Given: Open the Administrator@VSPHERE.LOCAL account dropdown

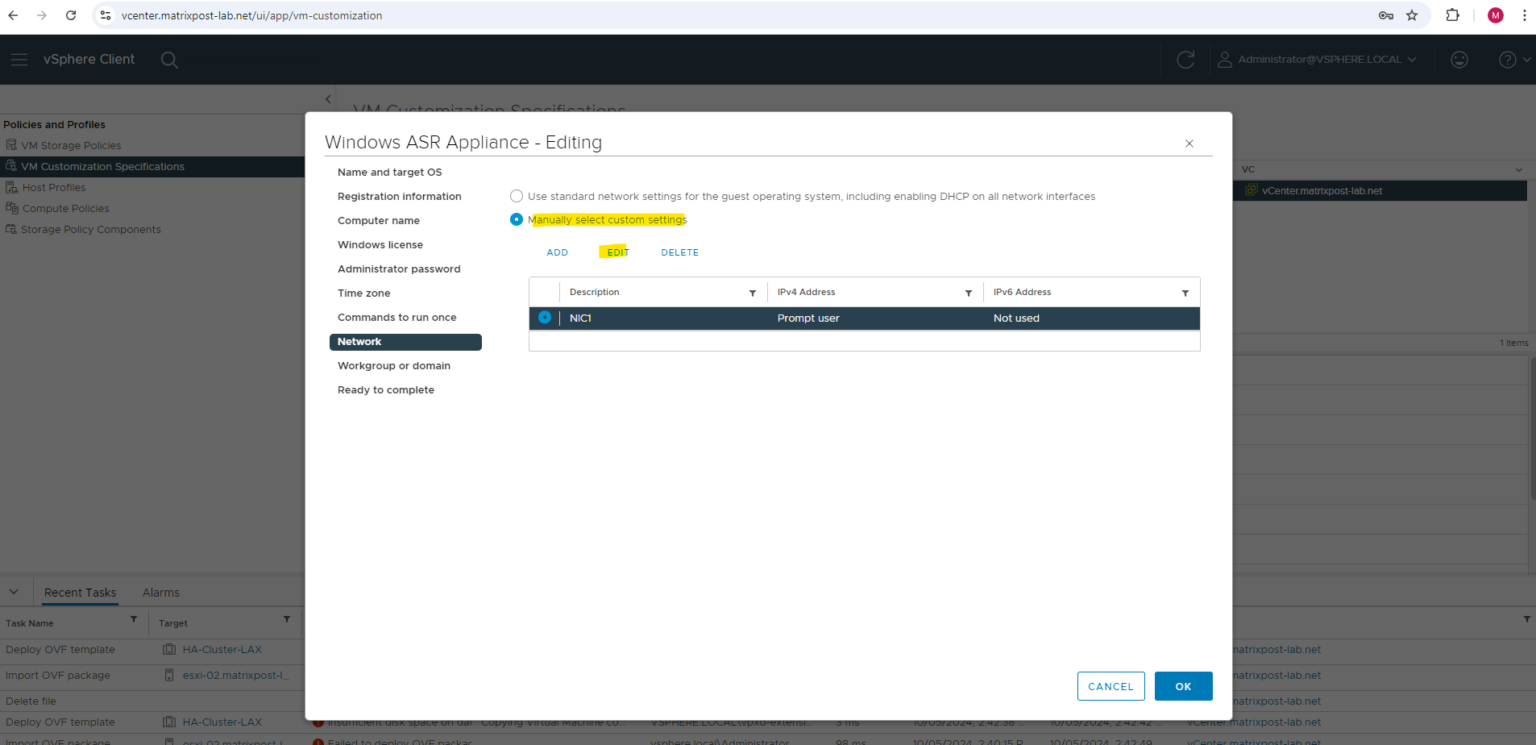Looking at the screenshot, I should tap(1317, 60).
